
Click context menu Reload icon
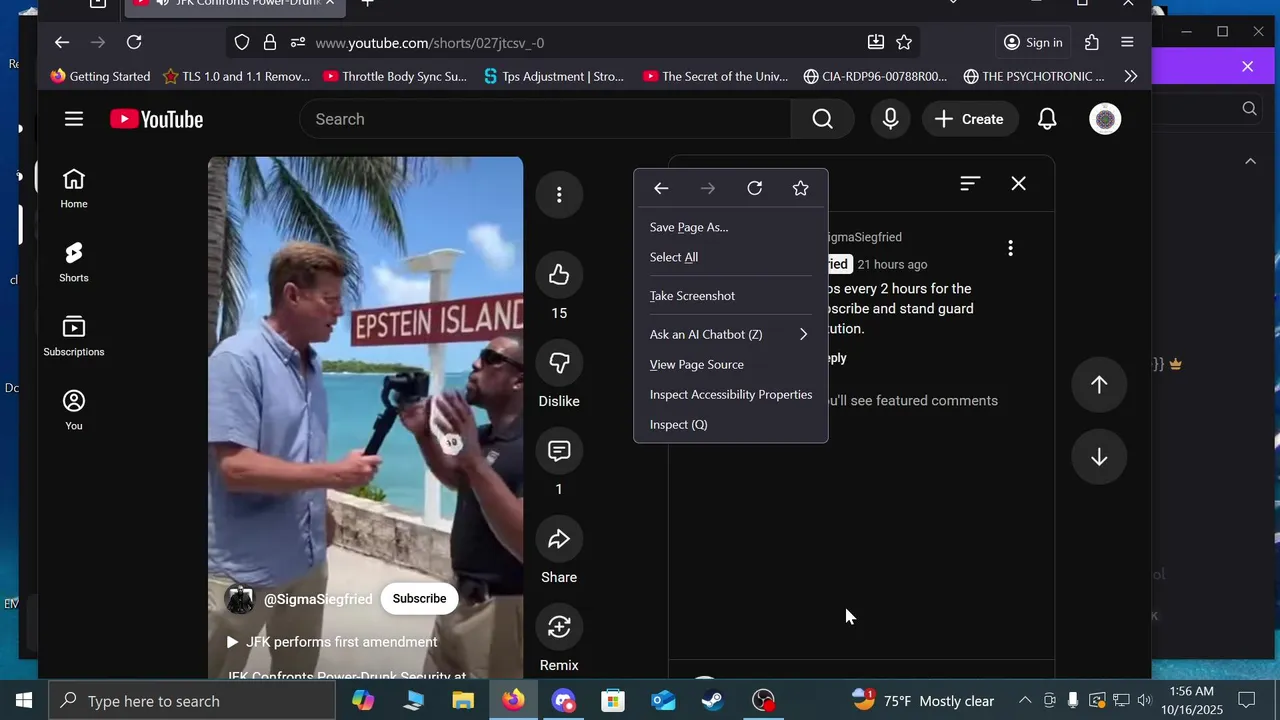tap(755, 188)
